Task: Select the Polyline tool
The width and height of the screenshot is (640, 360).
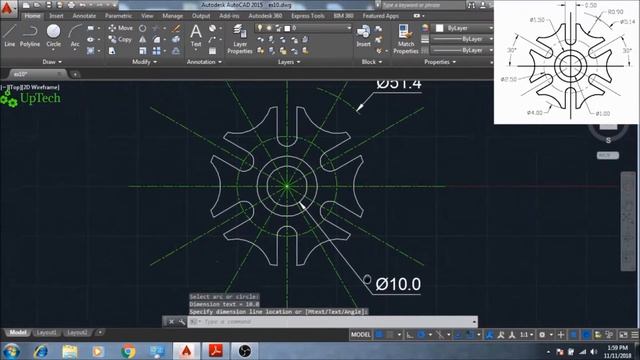Action: (30, 35)
